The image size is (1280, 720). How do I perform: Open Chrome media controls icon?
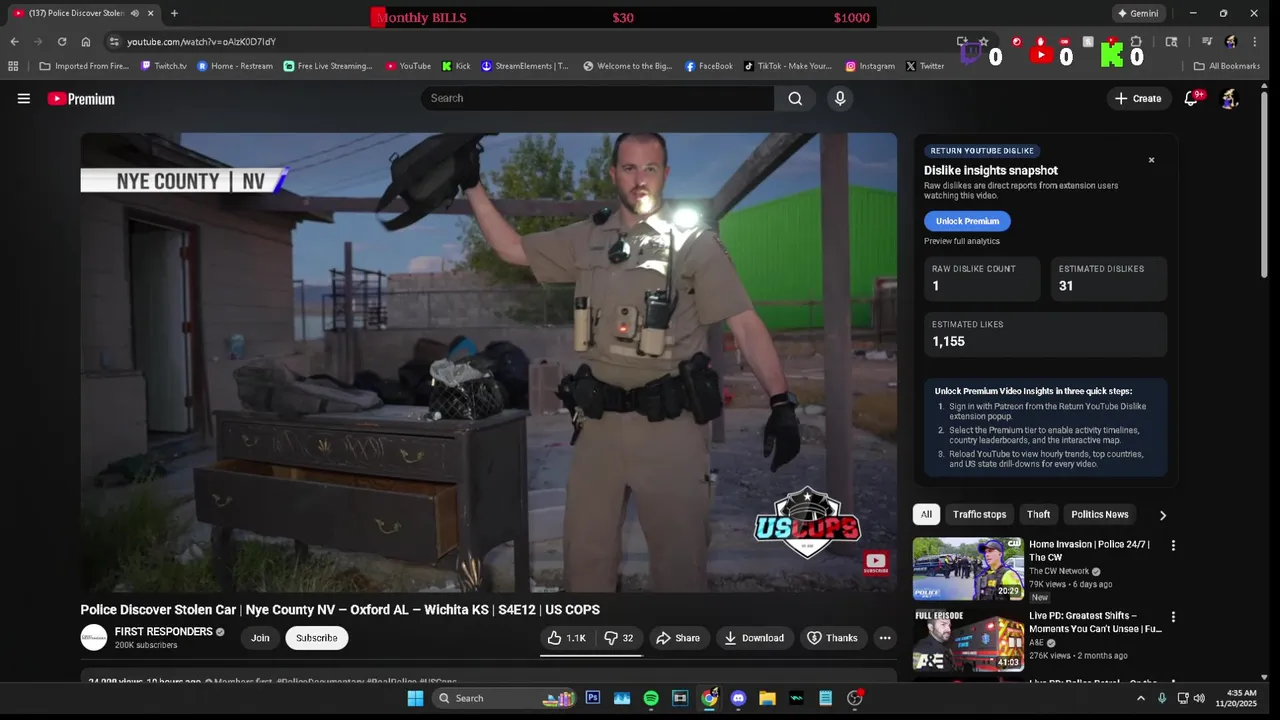tap(1207, 42)
